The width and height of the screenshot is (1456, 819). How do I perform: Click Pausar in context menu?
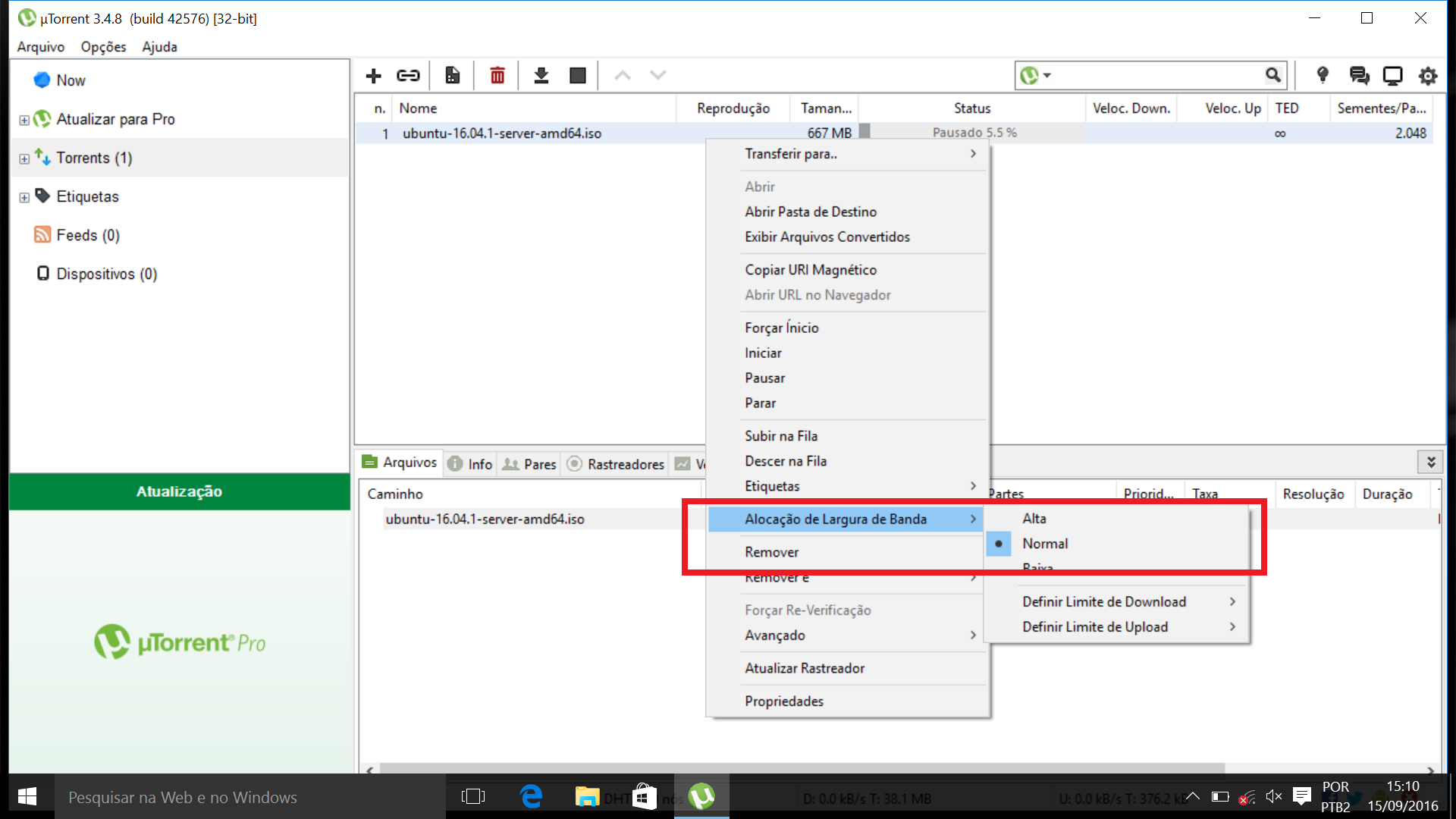[x=847, y=378]
